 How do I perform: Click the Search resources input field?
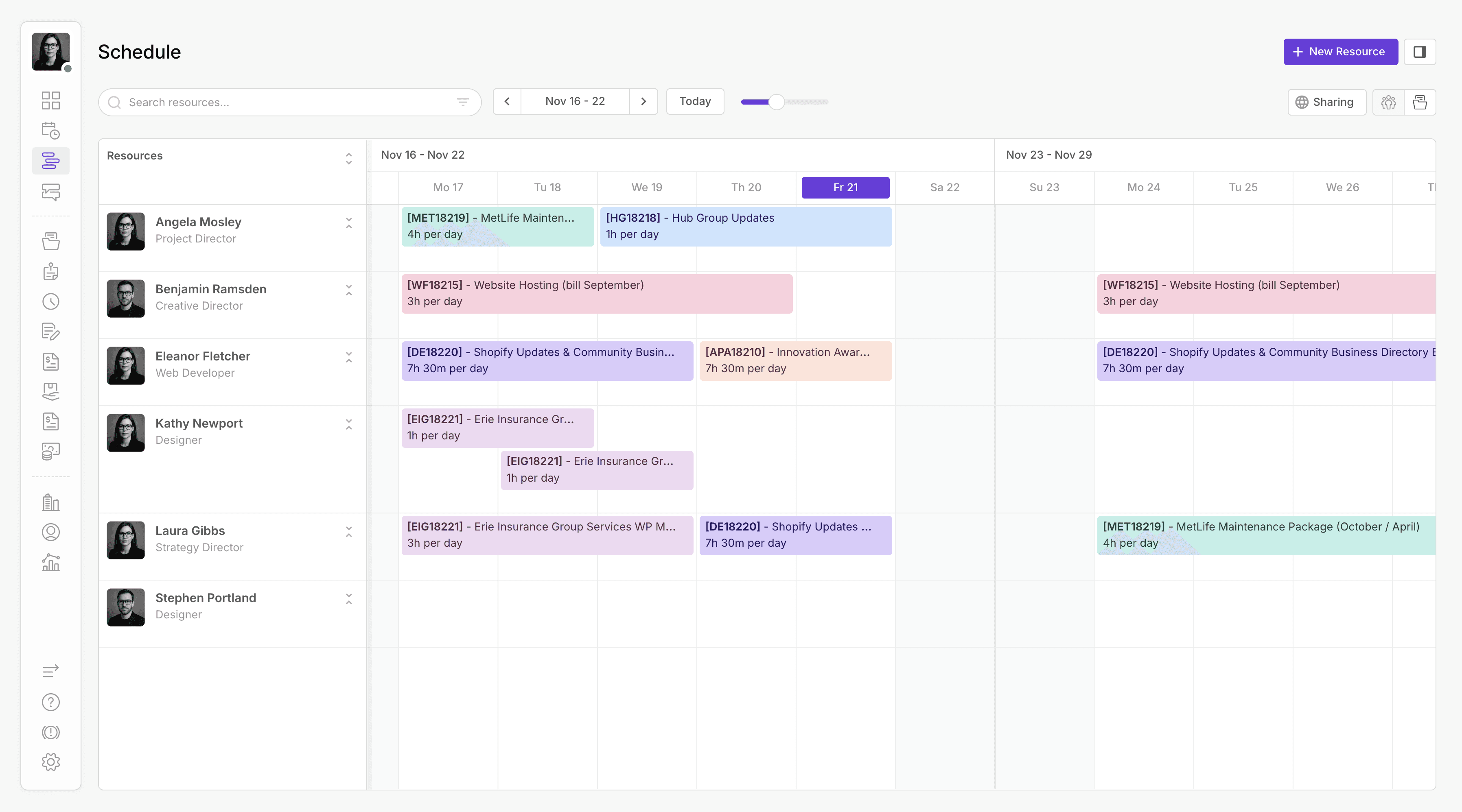tap(284, 102)
